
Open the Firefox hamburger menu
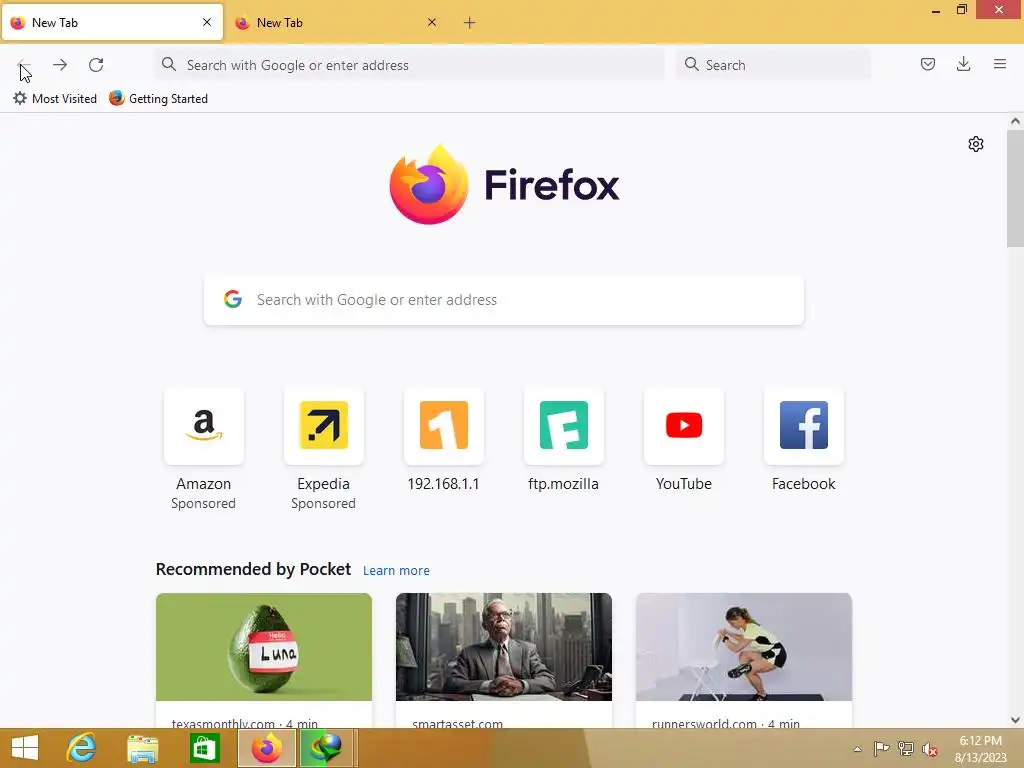pos(999,64)
